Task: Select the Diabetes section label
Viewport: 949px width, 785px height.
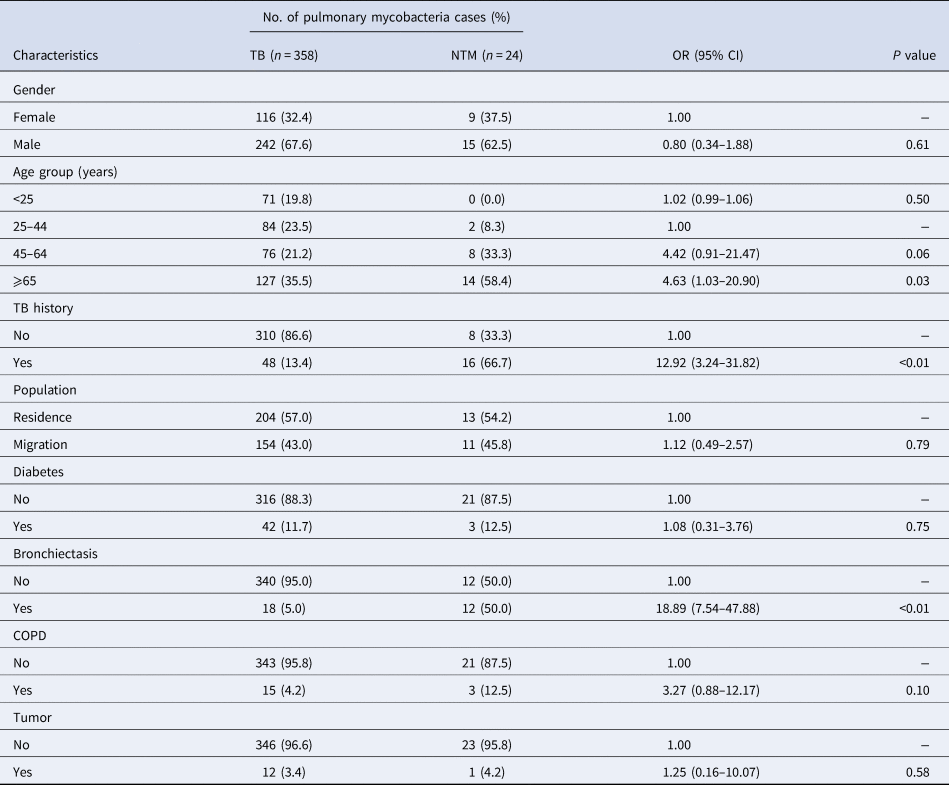Action: [39, 470]
